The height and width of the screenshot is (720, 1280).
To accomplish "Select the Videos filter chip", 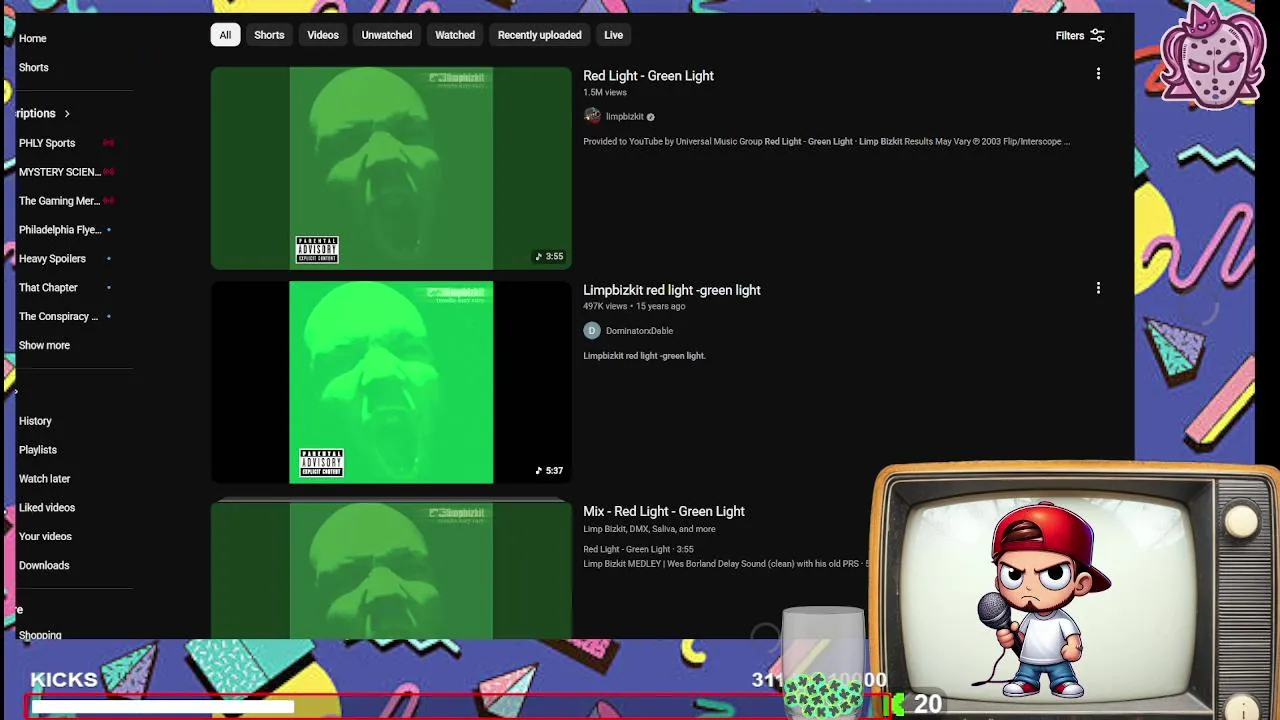I will coord(323,35).
